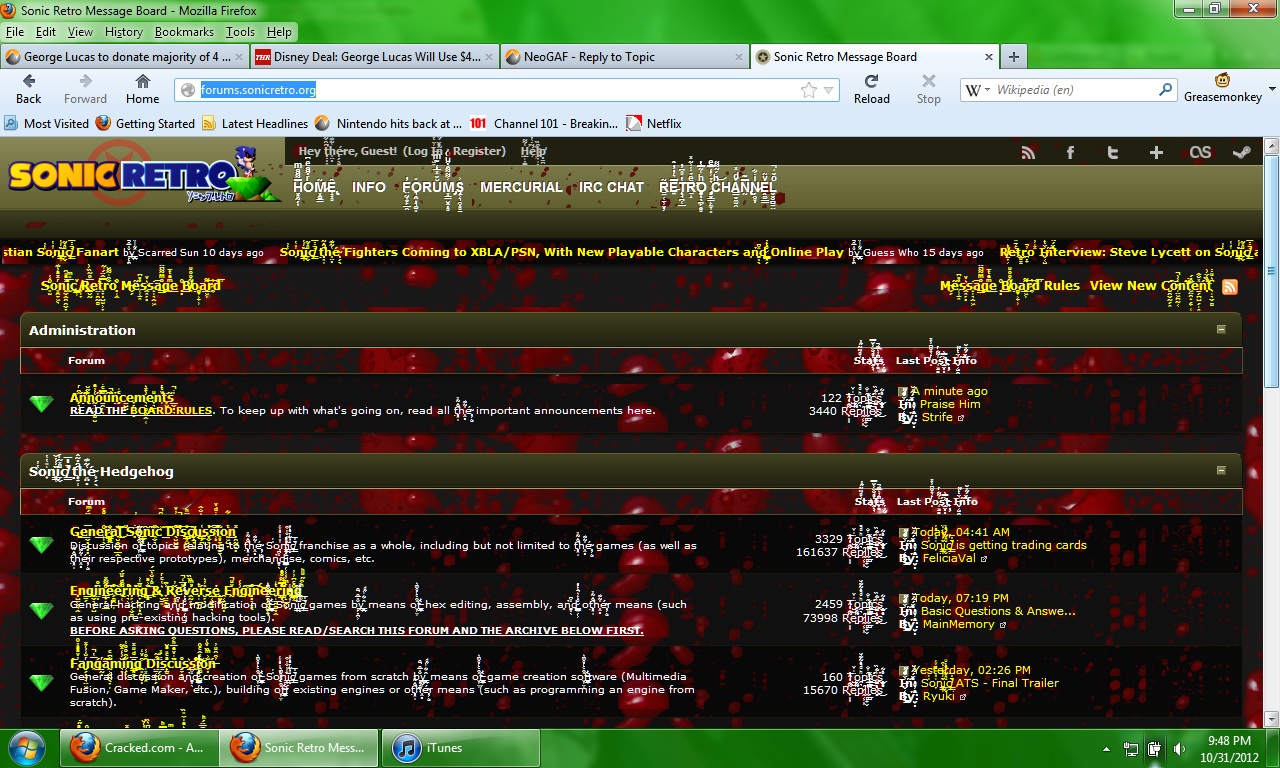1280x768 pixels.
Task: Open the Windows Start button
Action: (x=25, y=748)
